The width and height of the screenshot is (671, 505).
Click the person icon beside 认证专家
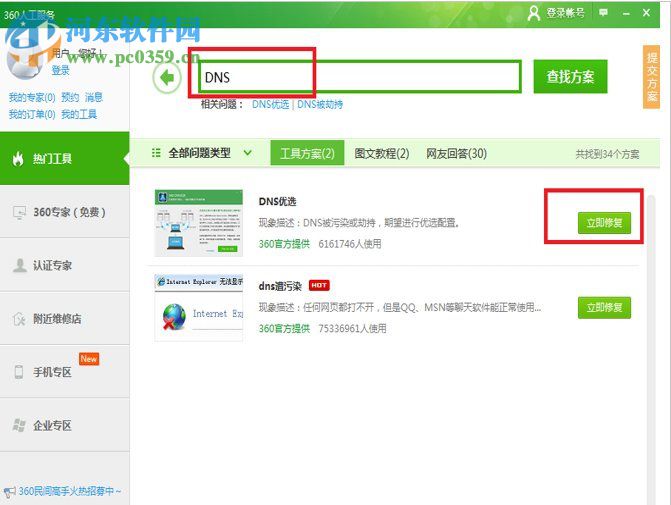pos(19,265)
